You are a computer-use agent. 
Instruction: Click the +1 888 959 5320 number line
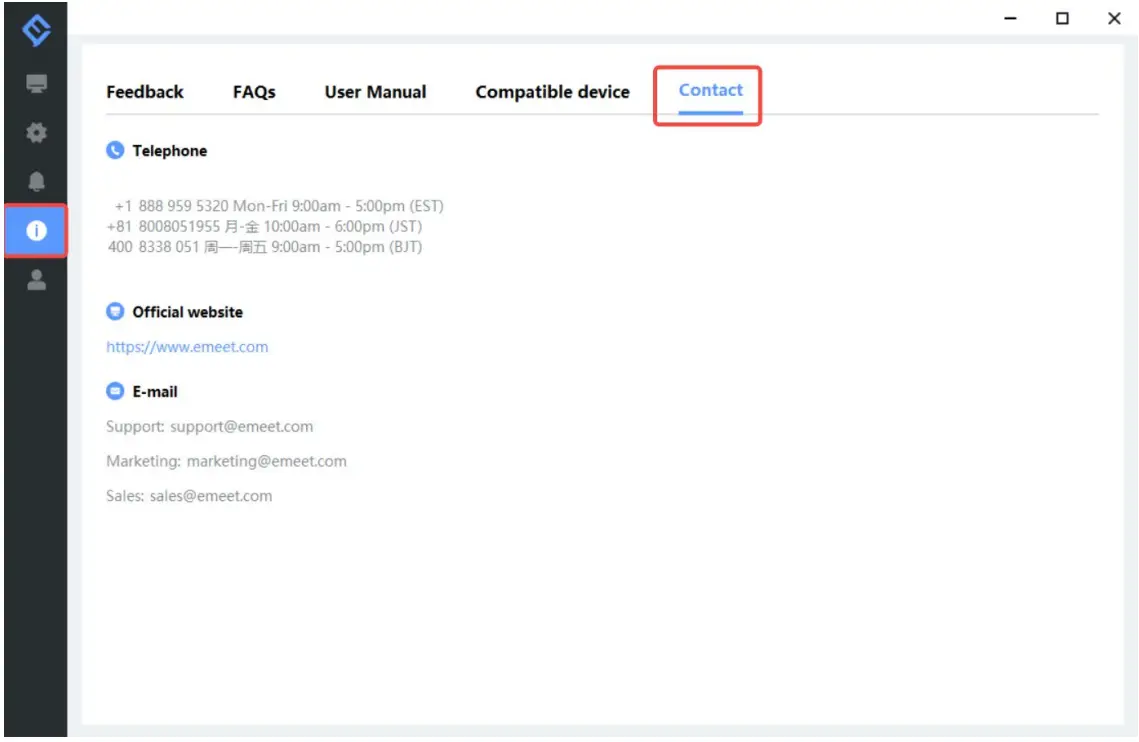(x=279, y=206)
